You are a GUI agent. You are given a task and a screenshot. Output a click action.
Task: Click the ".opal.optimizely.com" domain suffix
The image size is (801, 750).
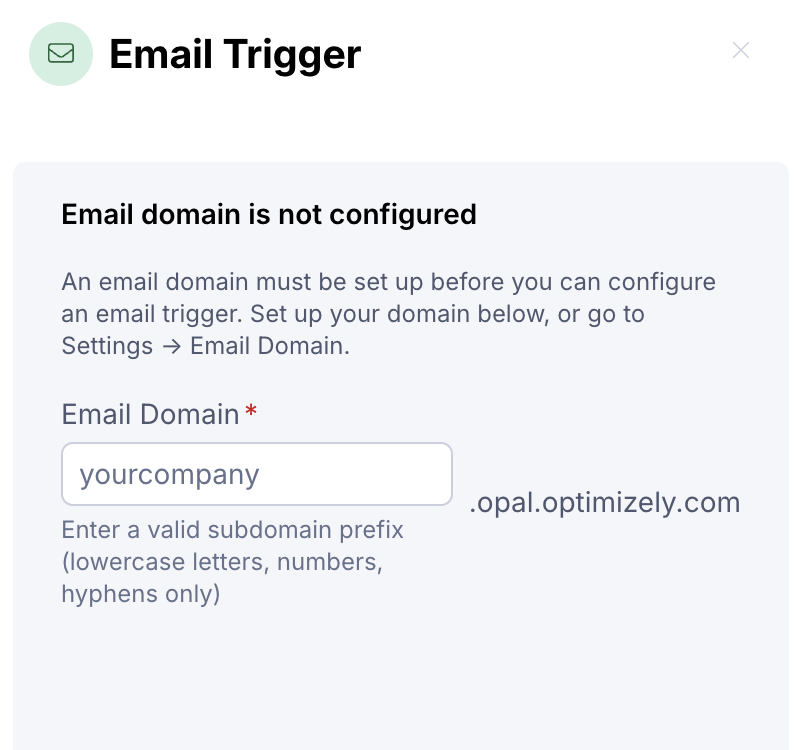[604, 502]
